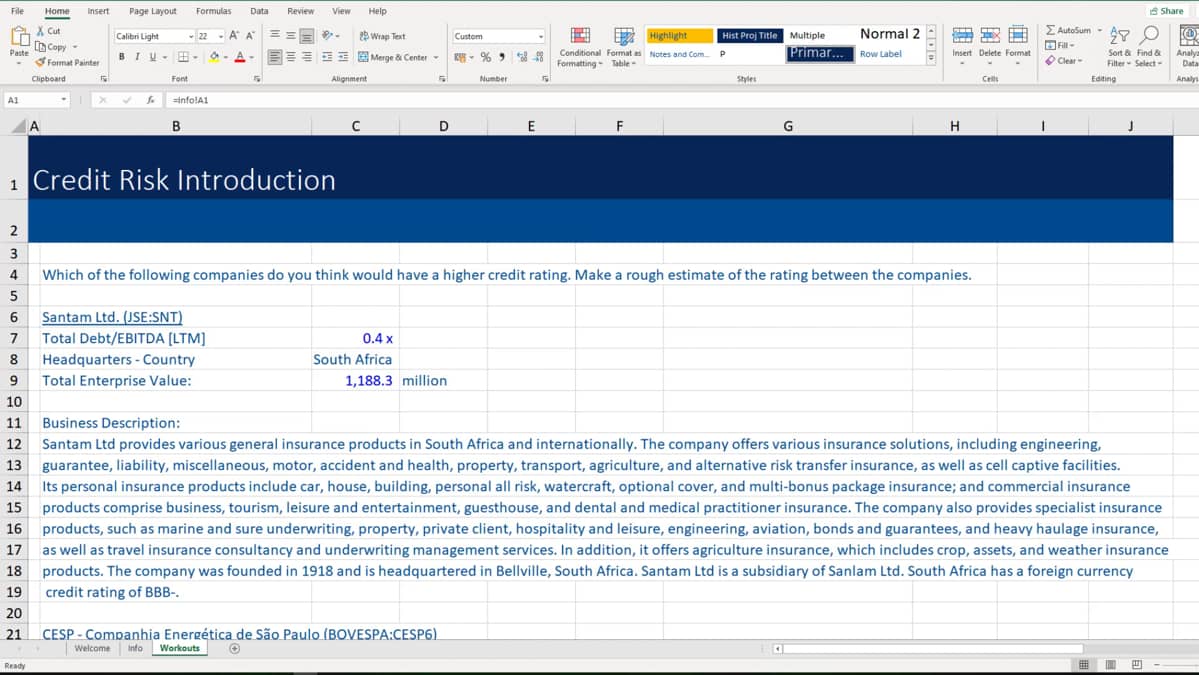Toggle bold formatting

122,57
